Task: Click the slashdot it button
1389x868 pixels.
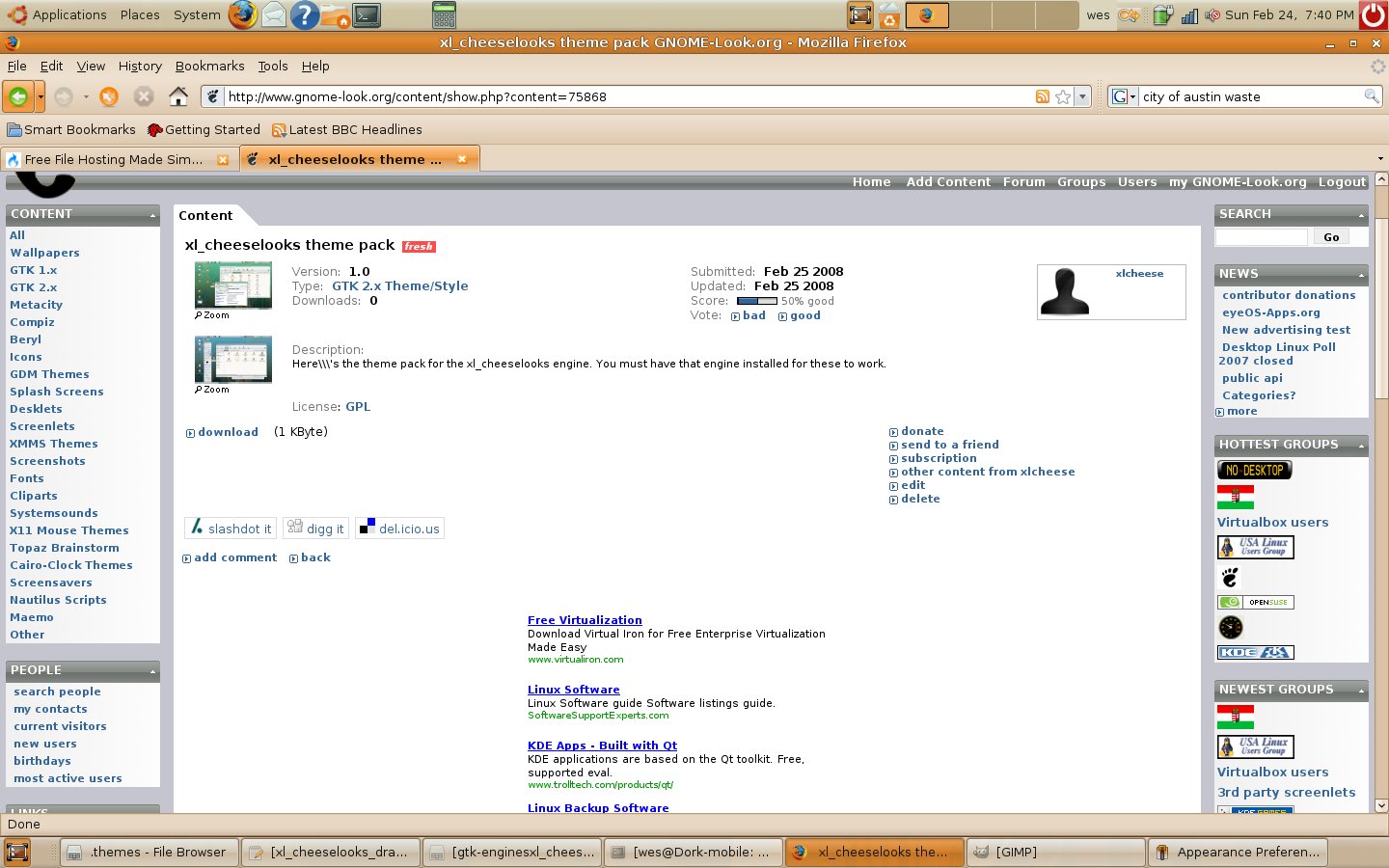Action: click(231, 528)
